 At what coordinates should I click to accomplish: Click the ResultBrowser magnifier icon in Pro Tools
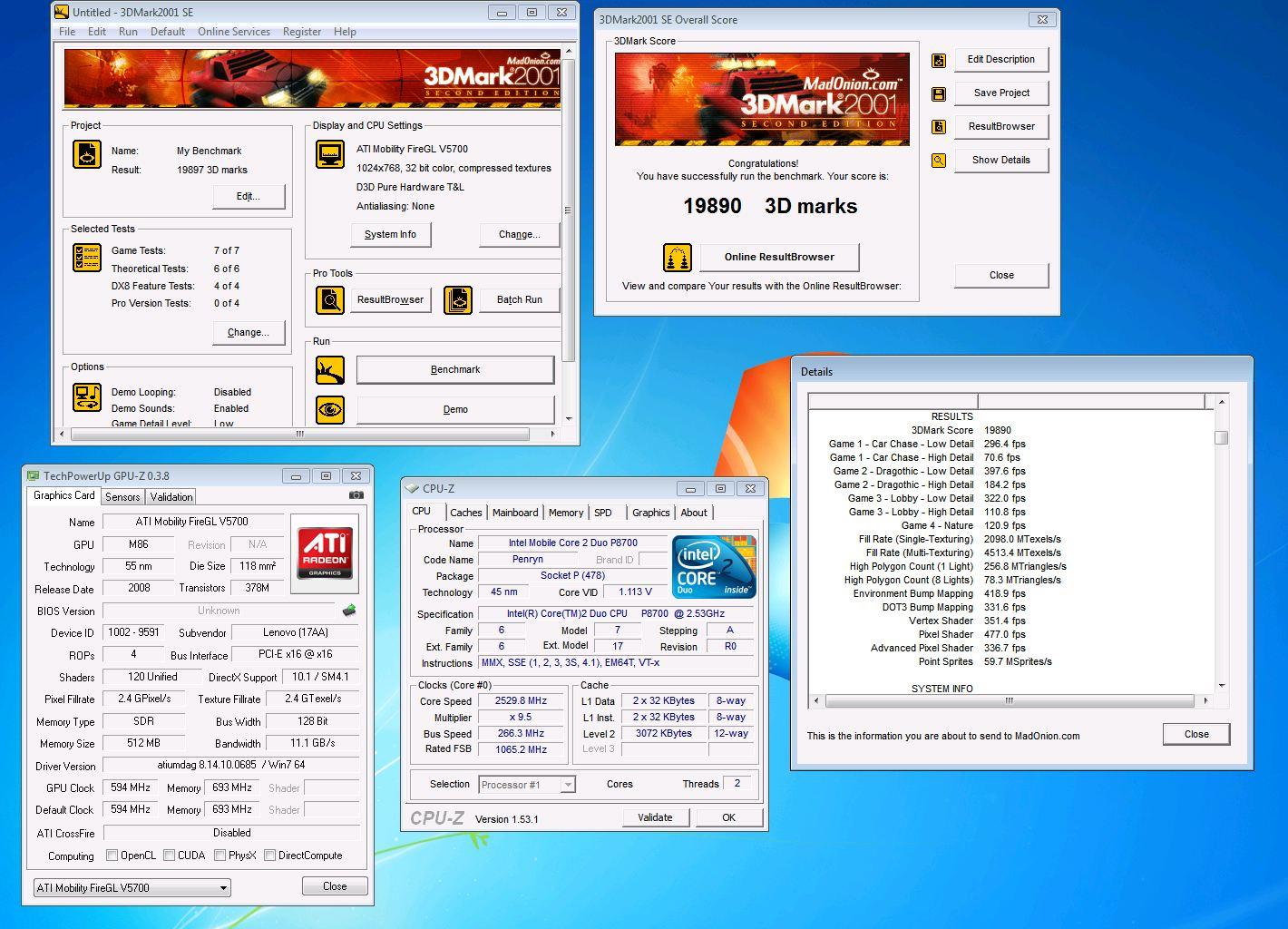pyautogui.click(x=330, y=299)
